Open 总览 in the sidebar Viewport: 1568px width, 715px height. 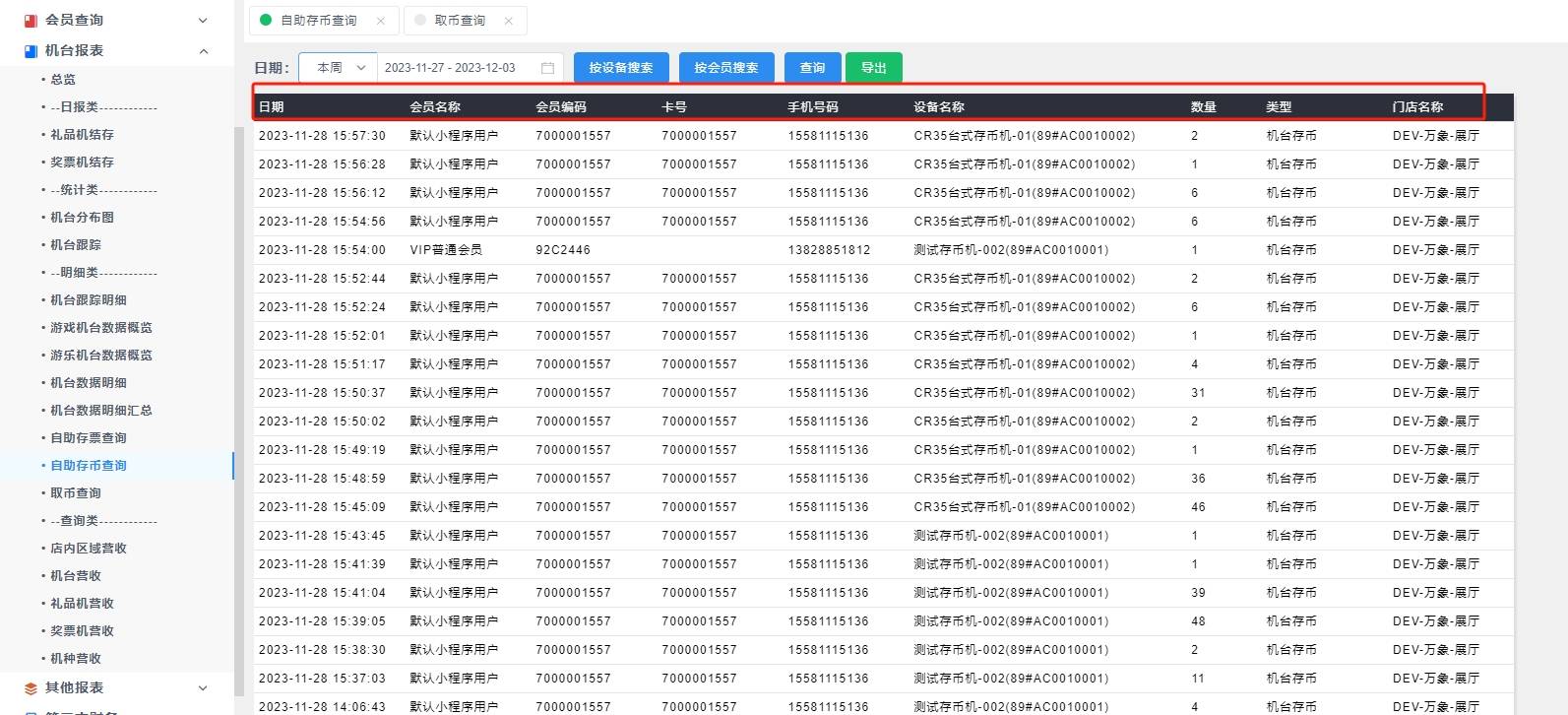point(63,80)
